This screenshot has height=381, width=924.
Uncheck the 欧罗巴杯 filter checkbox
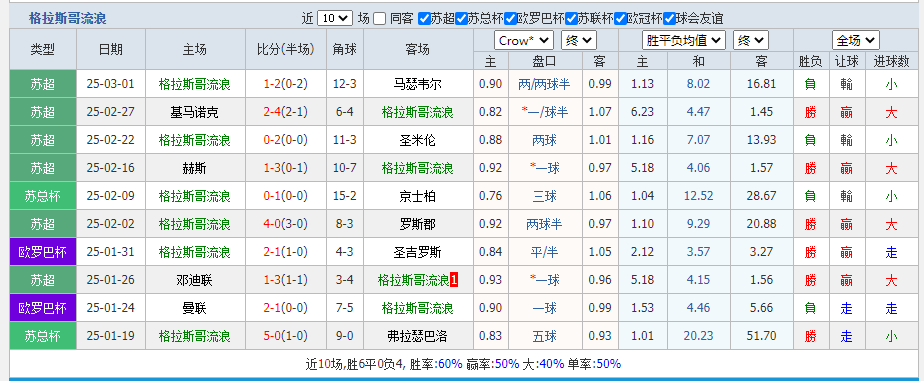[x=510, y=18]
